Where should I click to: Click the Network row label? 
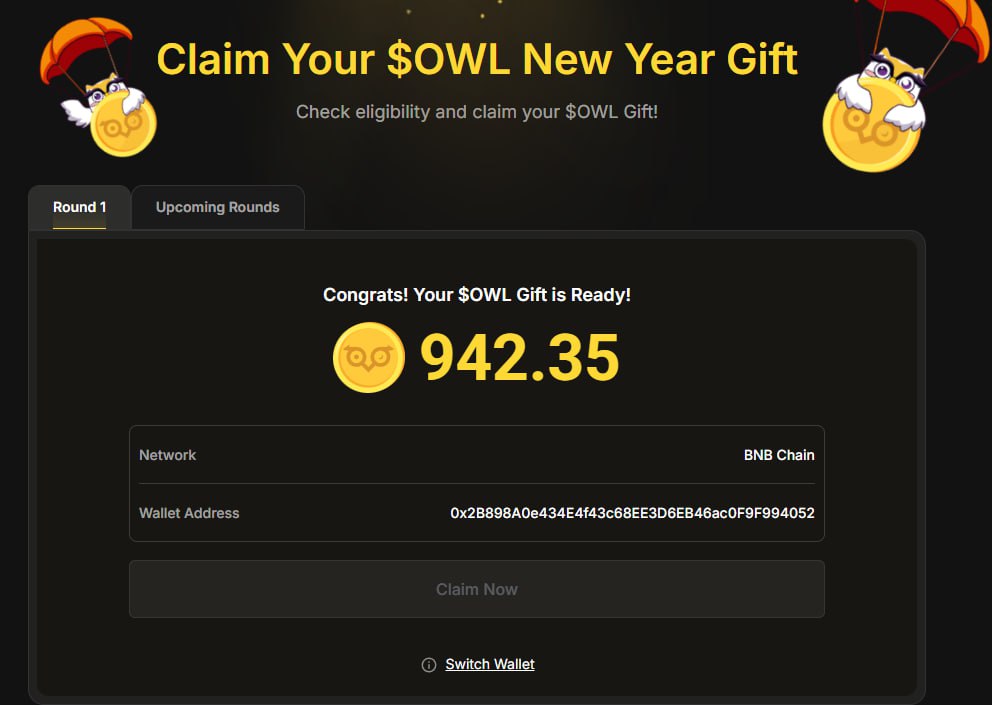point(168,455)
